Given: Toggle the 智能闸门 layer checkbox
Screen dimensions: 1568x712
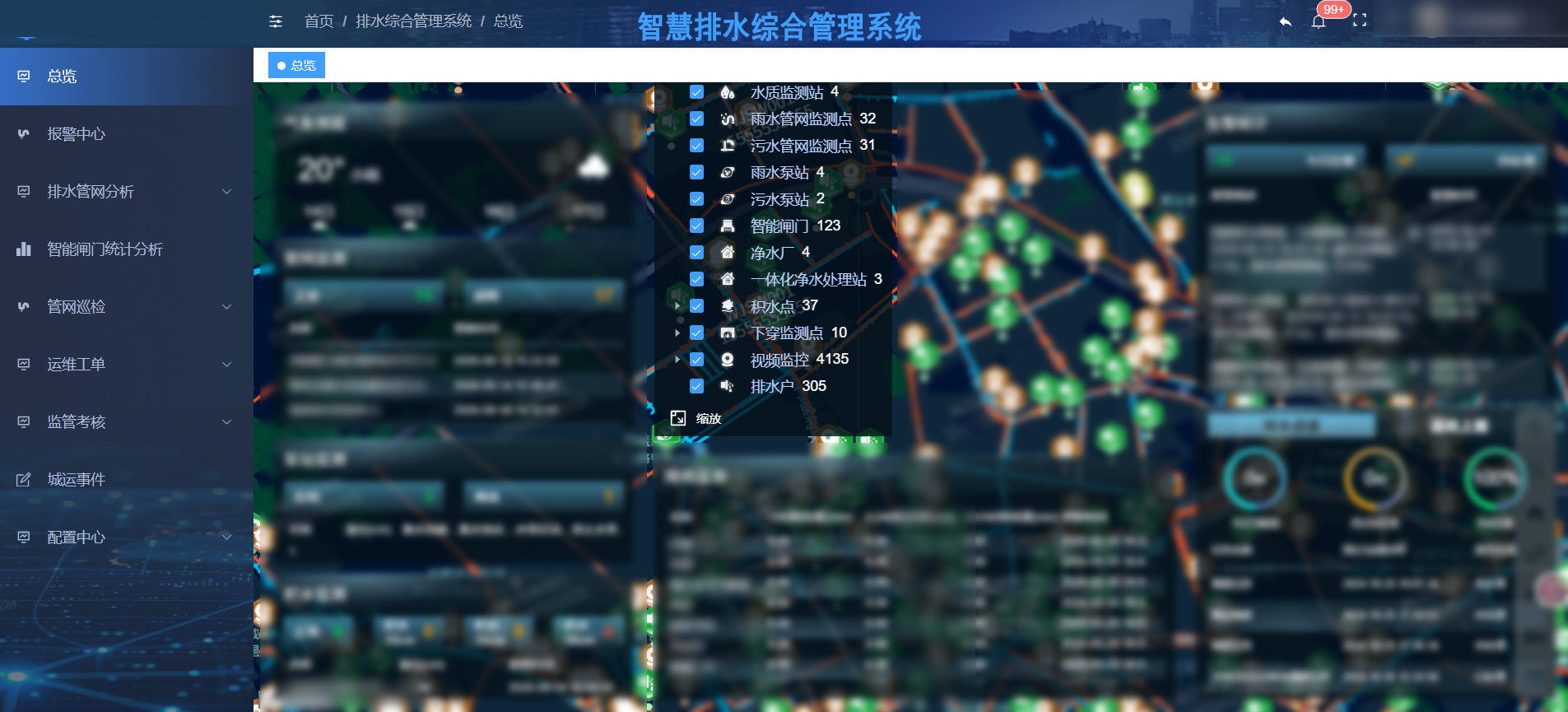Looking at the screenshot, I should point(696,226).
